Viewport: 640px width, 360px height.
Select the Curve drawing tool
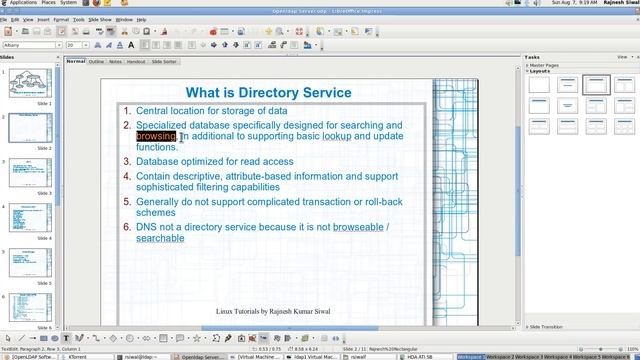pos(79,338)
